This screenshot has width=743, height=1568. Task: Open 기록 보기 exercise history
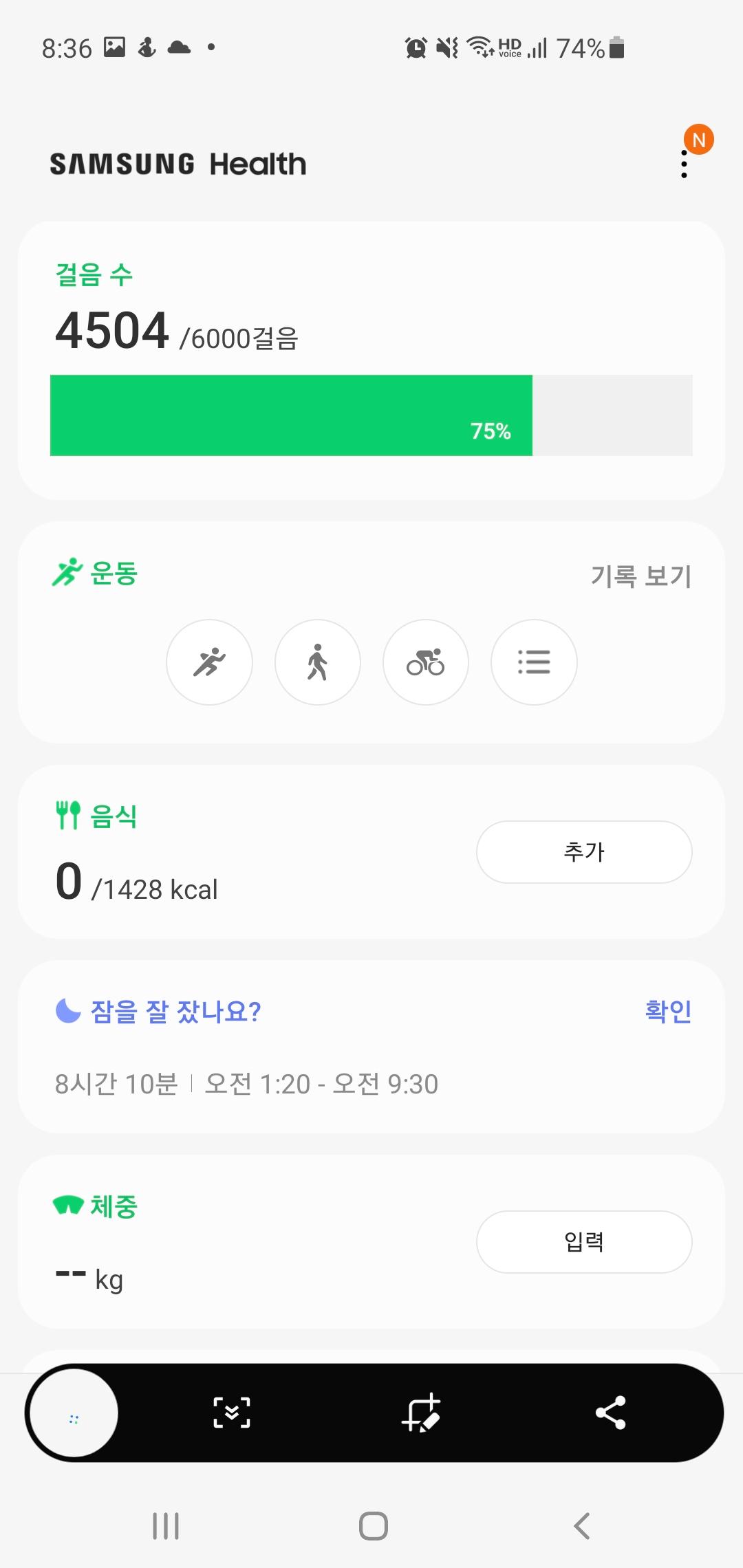[640, 576]
